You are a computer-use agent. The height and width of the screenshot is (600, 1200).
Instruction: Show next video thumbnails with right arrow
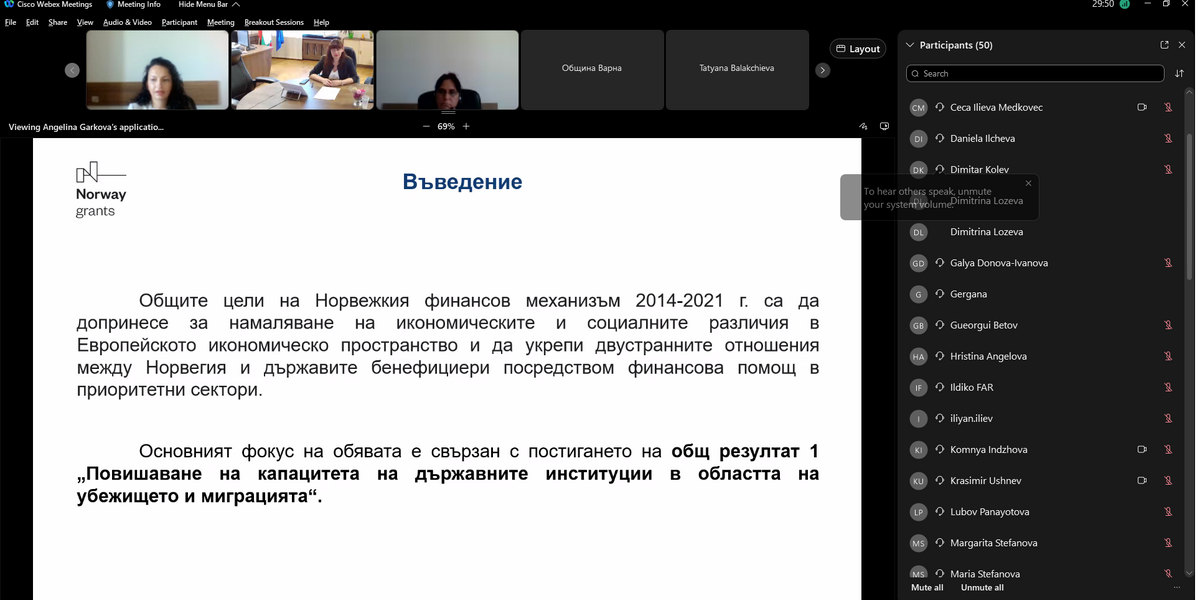[823, 70]
